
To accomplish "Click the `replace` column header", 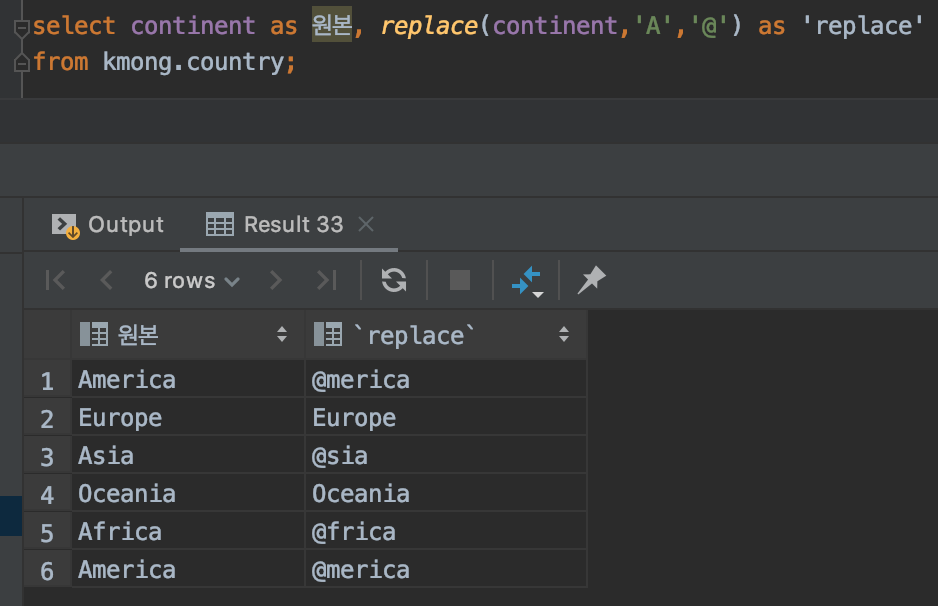I will [x=416, y=335].
